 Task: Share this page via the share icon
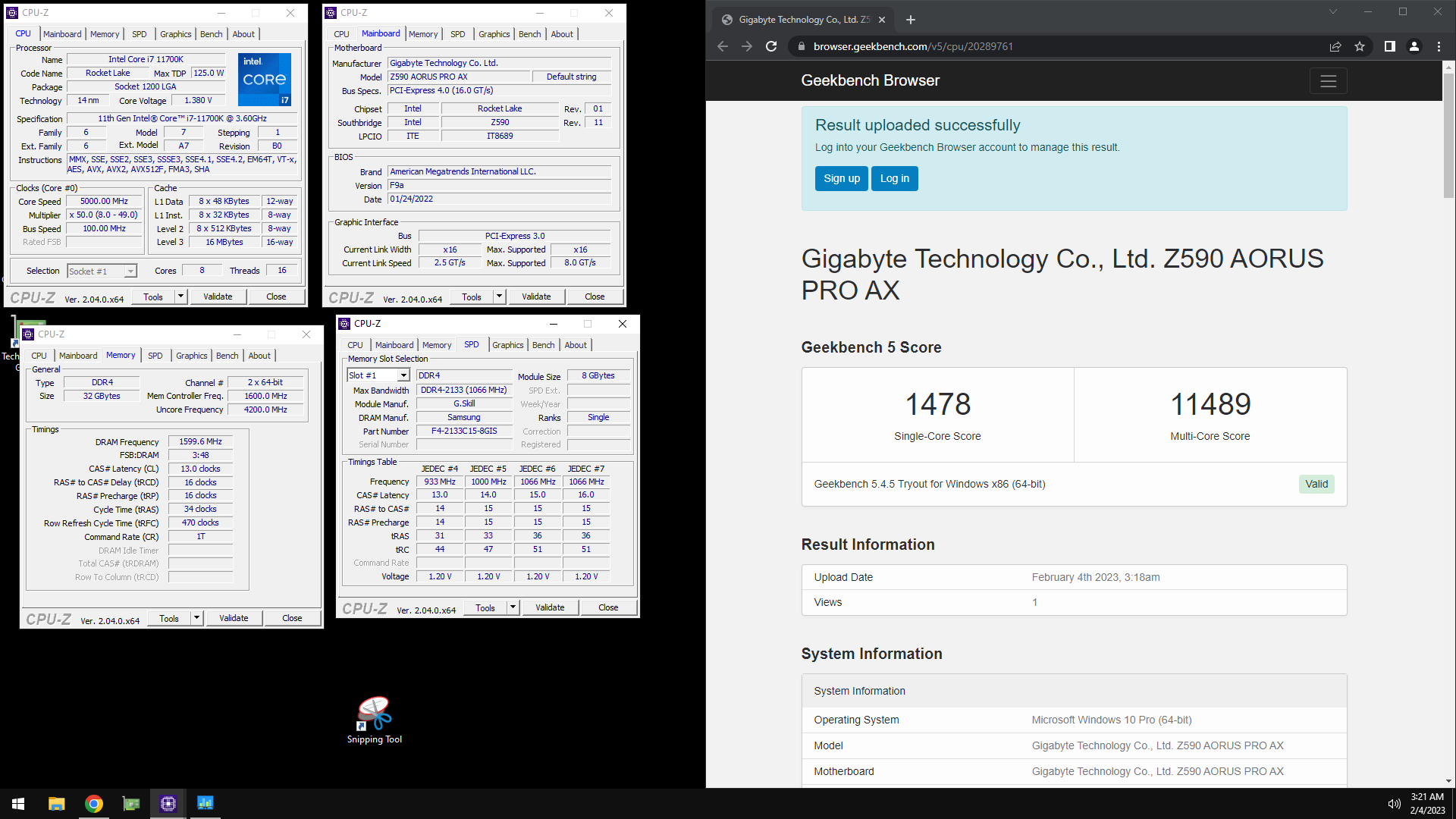click(1335, 46)
